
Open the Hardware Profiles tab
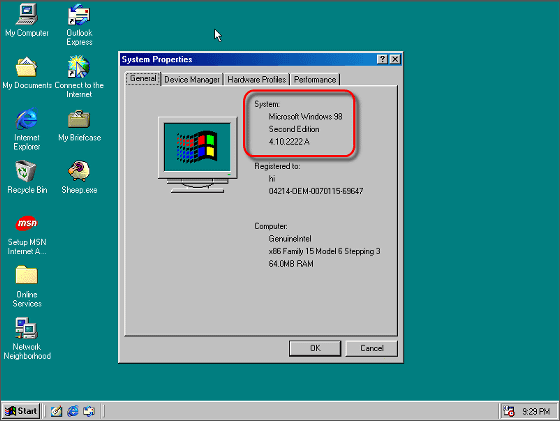click(257, 80)
